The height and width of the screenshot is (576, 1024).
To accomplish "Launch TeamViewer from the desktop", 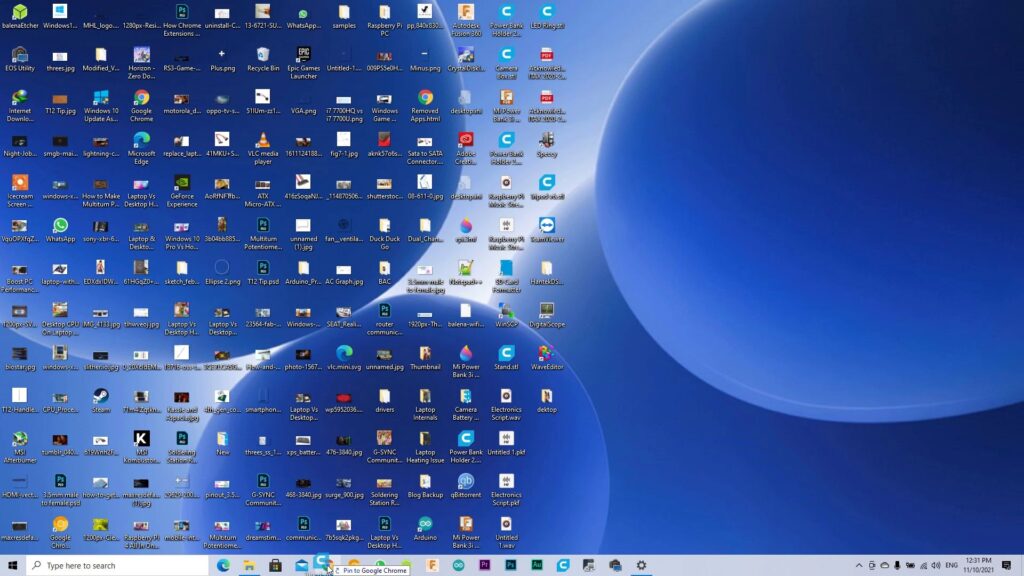I will (x=547, y=231).
